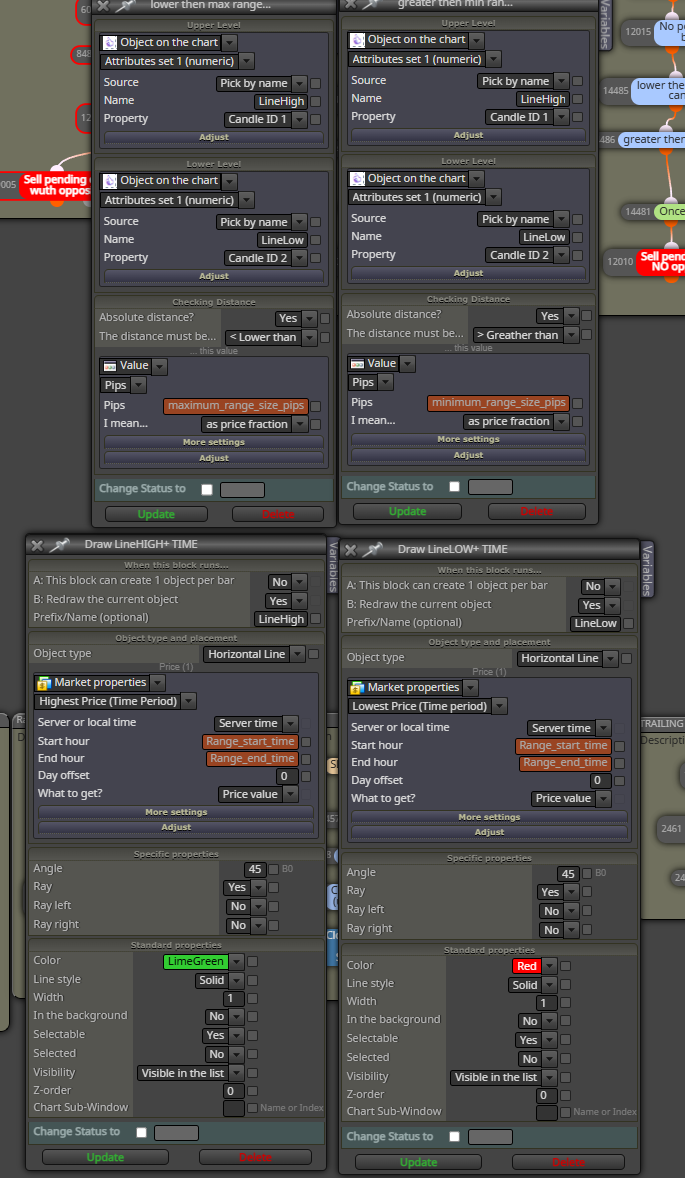
Task: Open Server time dropdown in Draw LineLOW panel
Action: (x=569, y=728)
